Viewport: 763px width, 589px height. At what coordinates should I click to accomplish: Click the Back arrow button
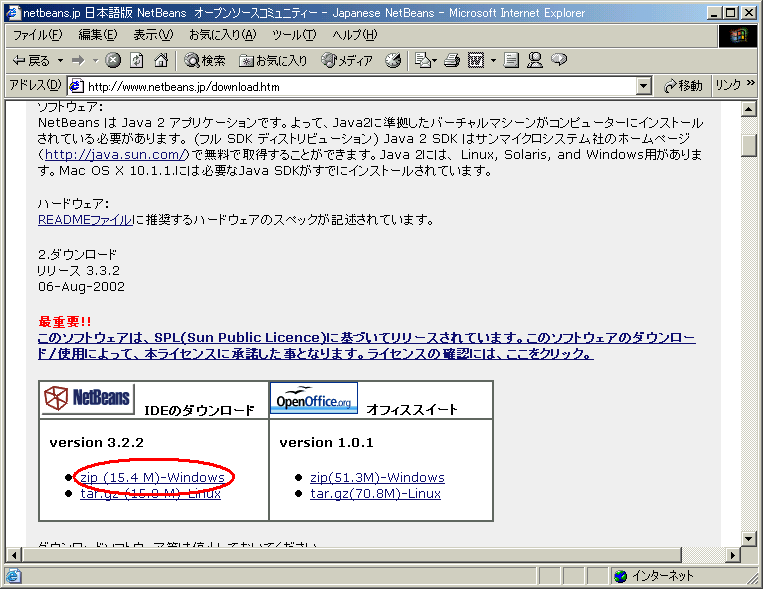31,60
